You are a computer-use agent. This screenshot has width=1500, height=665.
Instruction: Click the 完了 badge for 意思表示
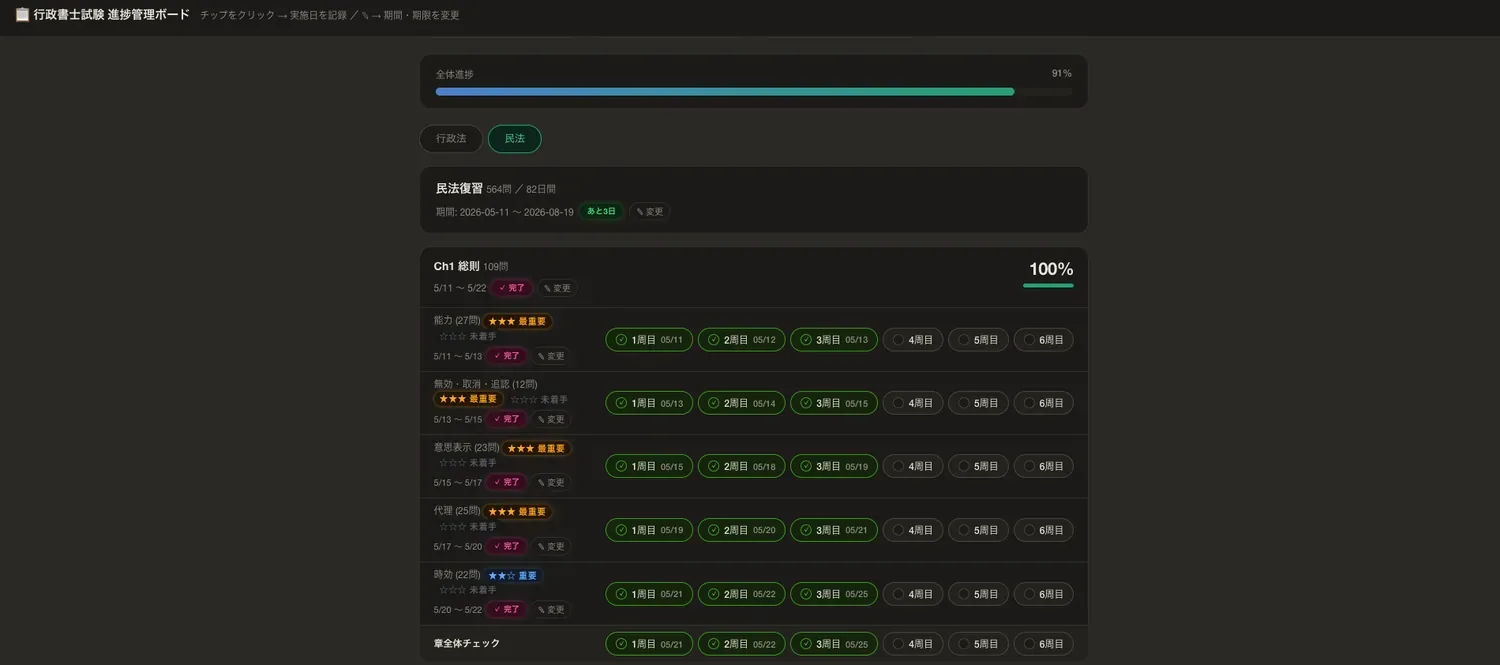[506, 482]
